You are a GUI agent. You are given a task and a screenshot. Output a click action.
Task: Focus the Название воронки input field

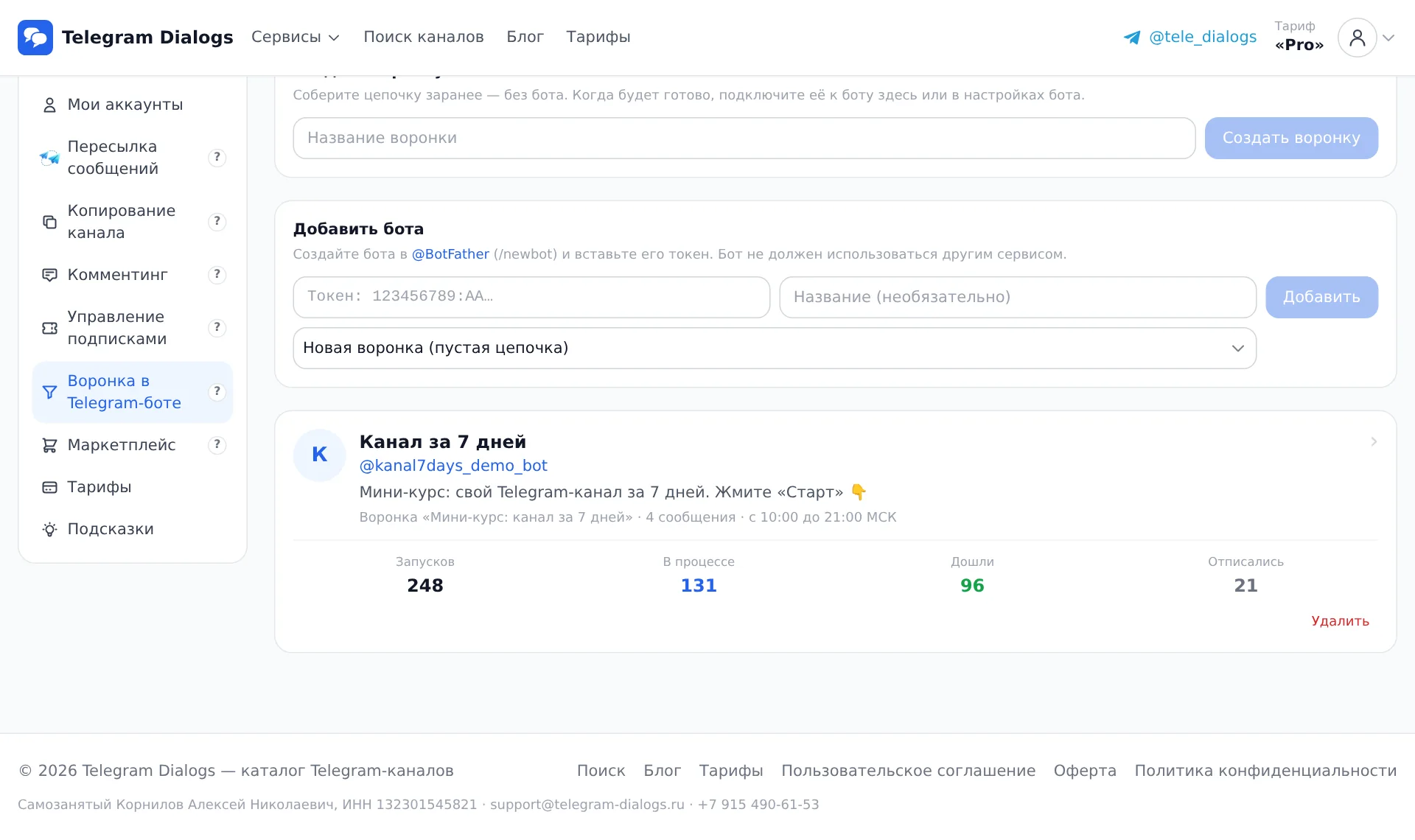pos(744,138)
